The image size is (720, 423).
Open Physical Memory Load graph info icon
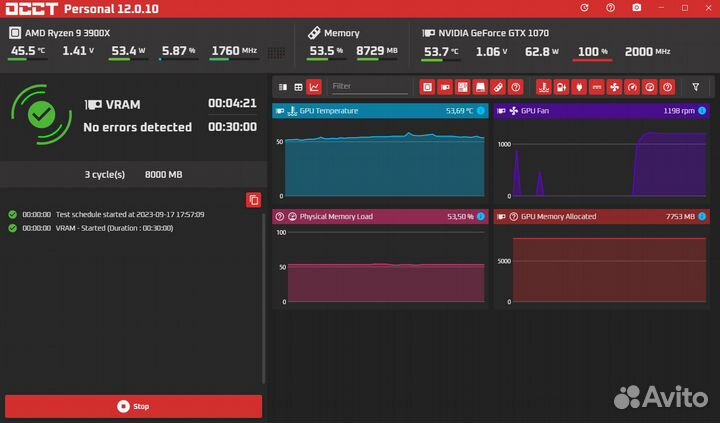tap(480, 216)
